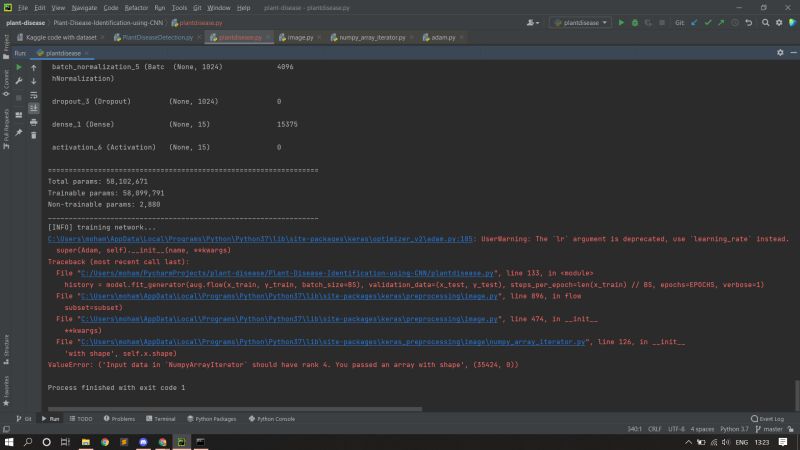Change UTF-8 file encoding

click(x=676, y=429)
